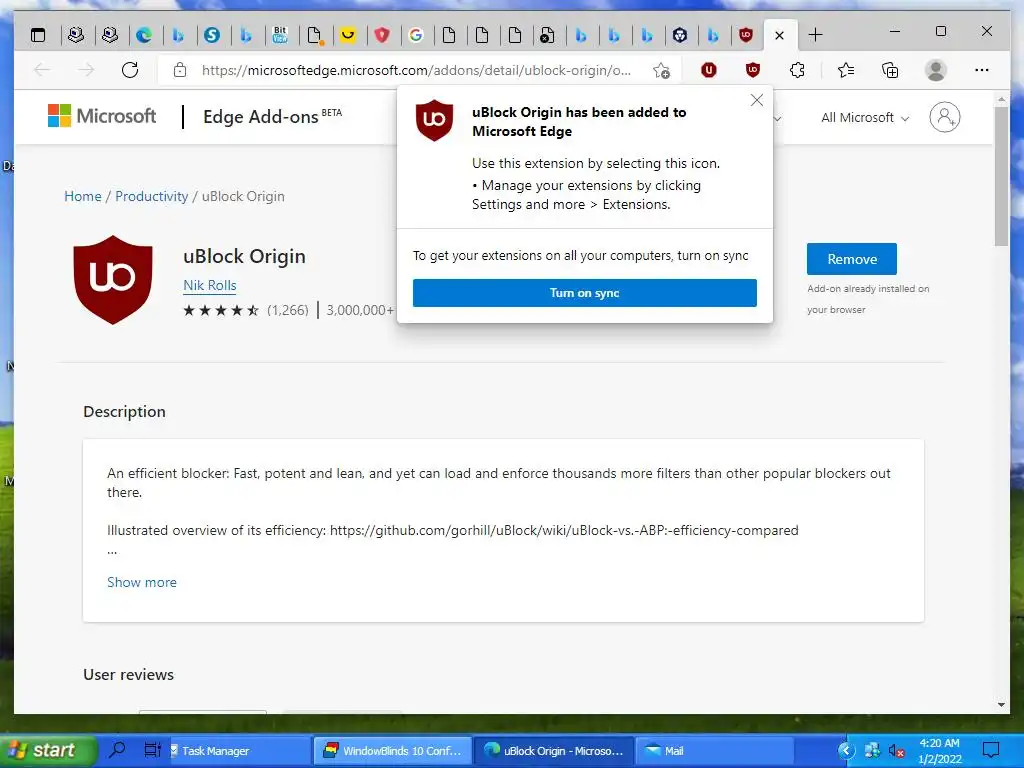Open the uBlock Origin shield toolbar icon
Image resolution: width=1024 pixels, height=768 pixels.
point(753,70)
